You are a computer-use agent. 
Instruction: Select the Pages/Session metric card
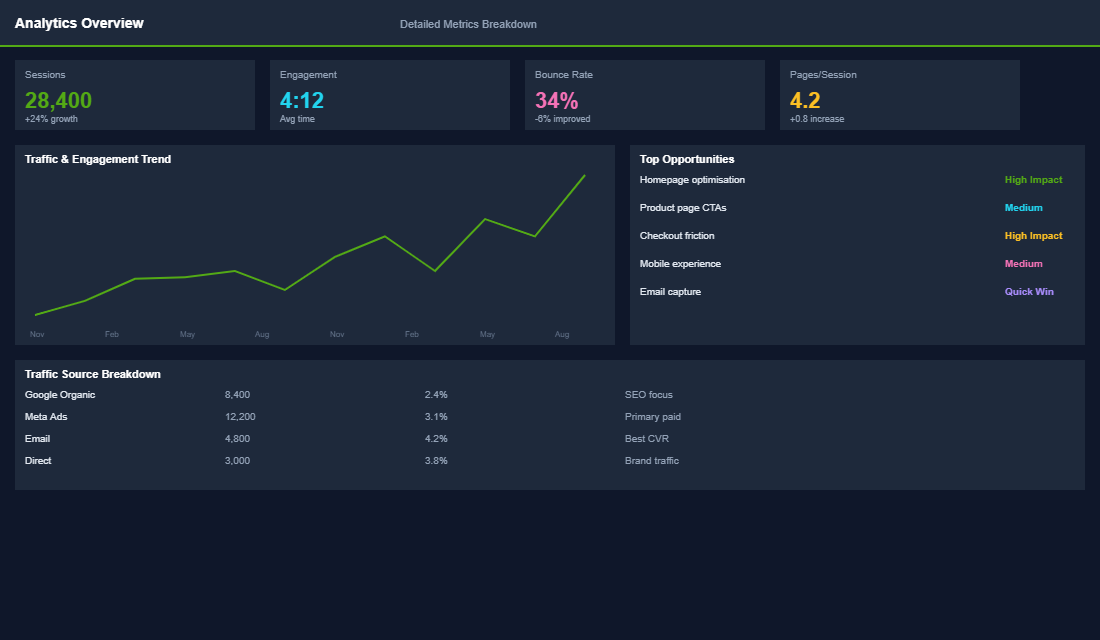point(899,95)
